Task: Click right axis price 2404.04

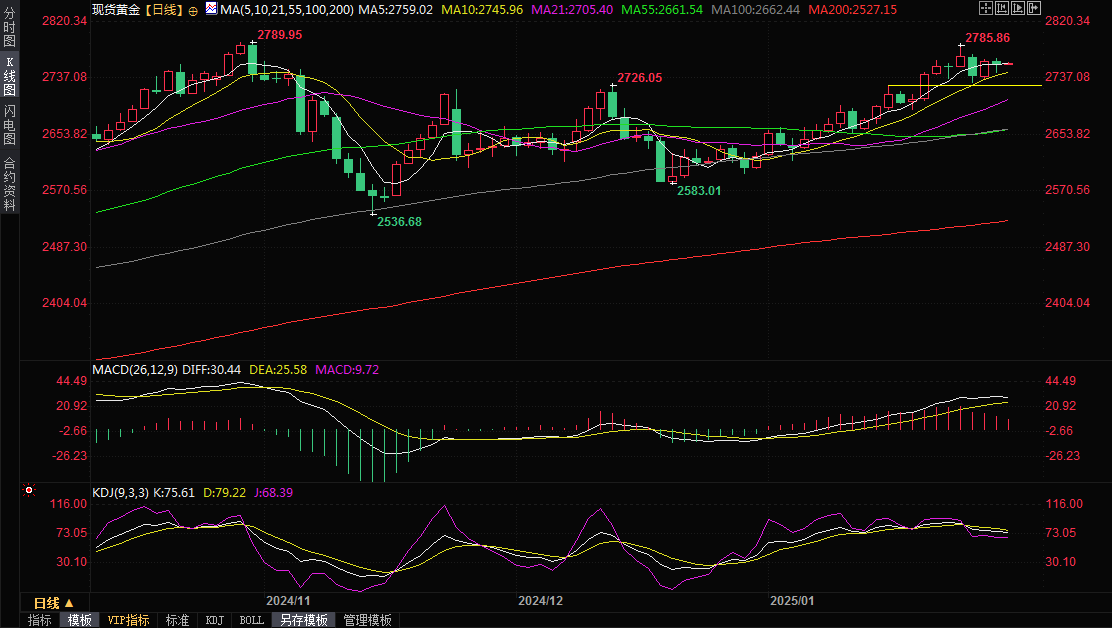Action: pos(1067,303)
